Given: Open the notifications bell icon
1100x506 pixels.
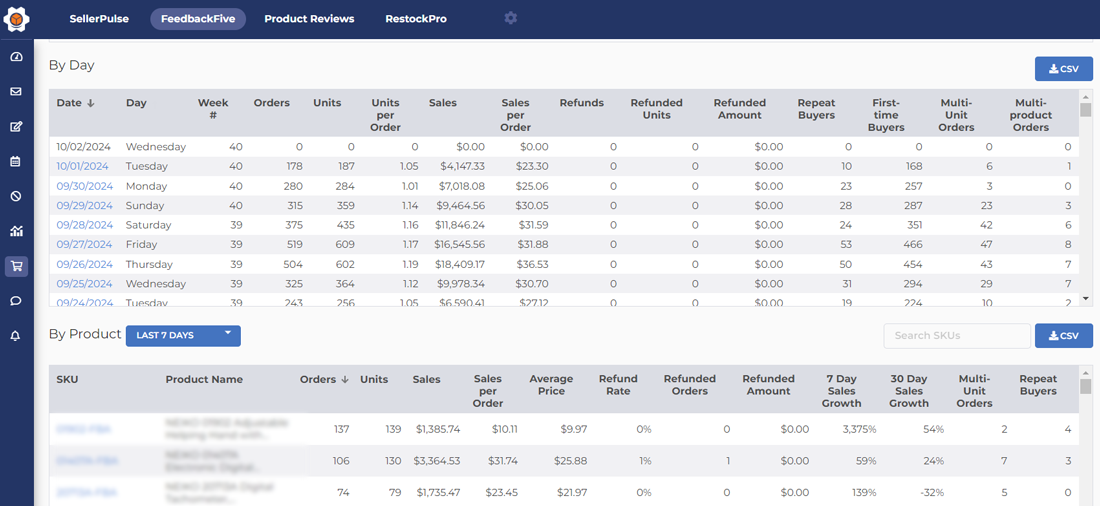Looking at the screenshot, I should pyautogui.click(x=16, y=336).
